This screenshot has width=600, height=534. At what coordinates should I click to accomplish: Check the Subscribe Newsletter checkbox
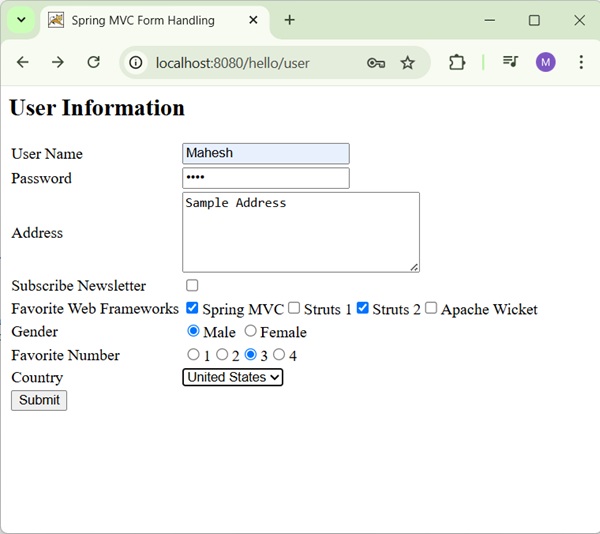[192, 285]
